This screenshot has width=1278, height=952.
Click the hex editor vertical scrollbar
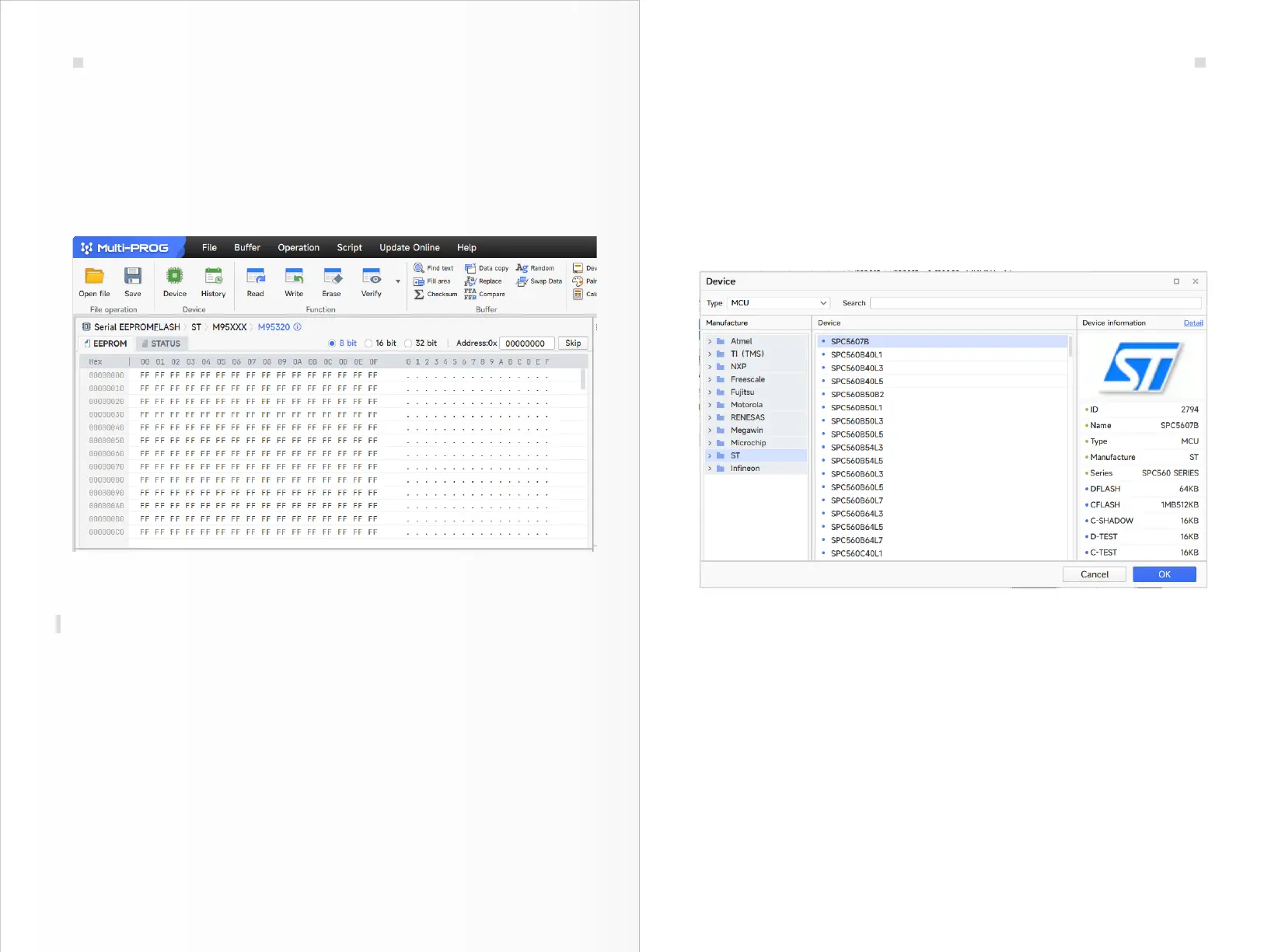[x=583, y=379]
